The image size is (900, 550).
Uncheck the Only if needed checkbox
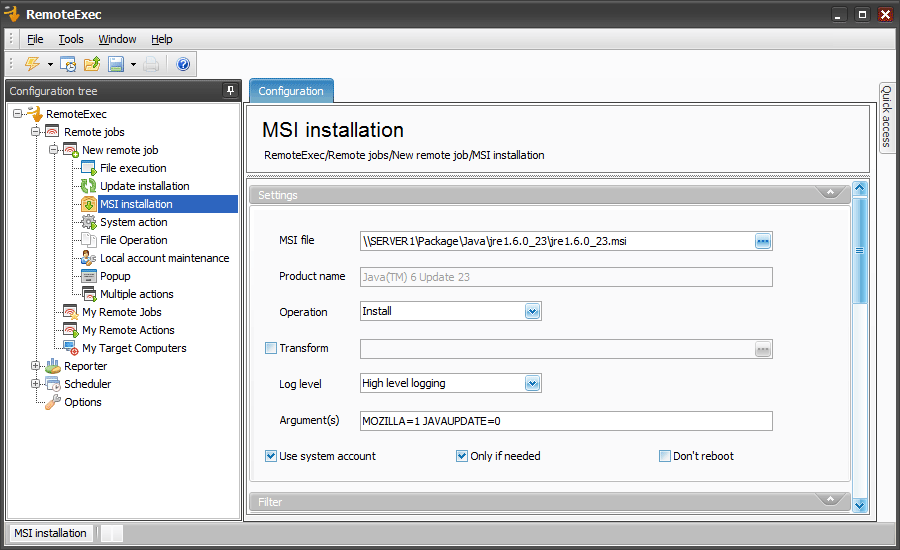point(462,456)
